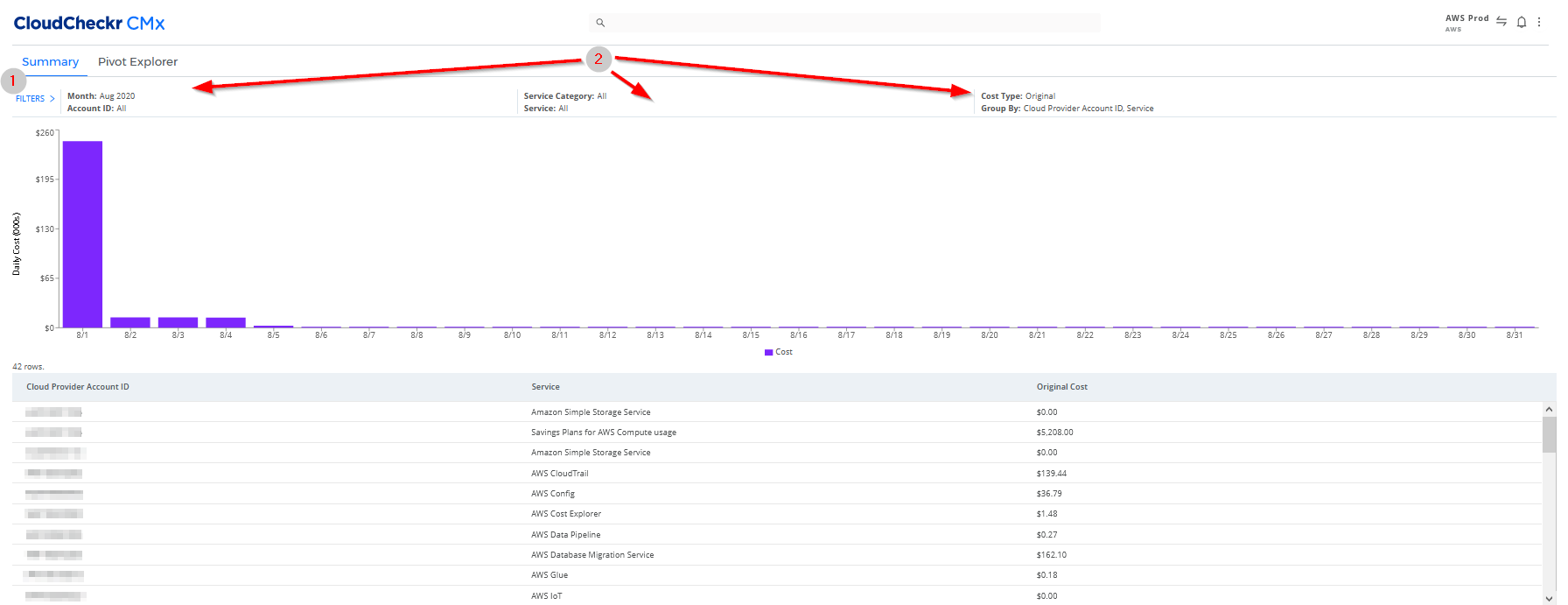This screenshot has height=605, width=1568.
Task: Select the 'AWS Glue' service cell
Action: 549,575
